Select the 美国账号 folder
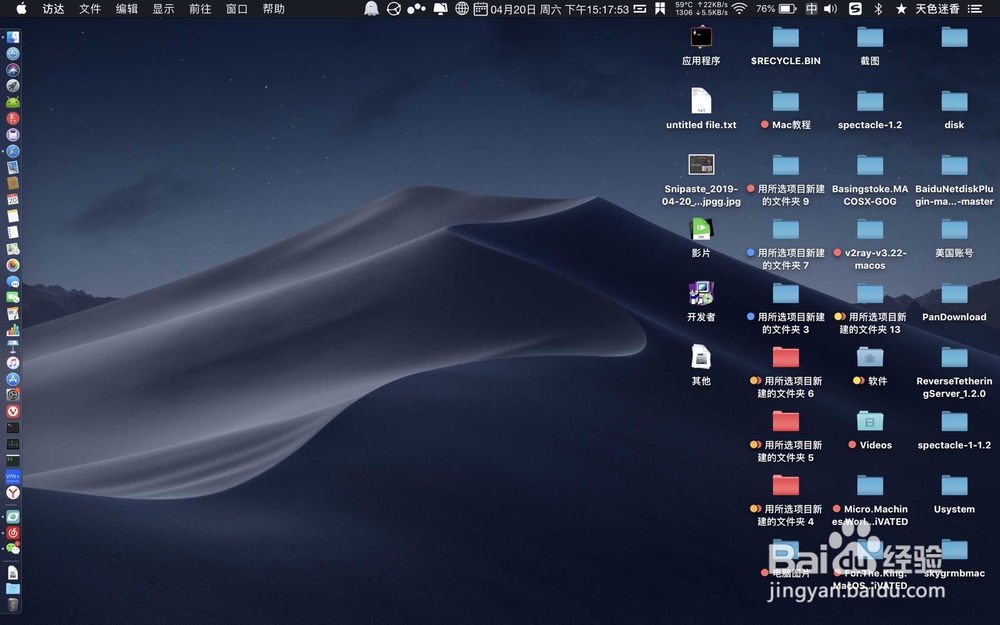Viewport: 1000px width, 625px height. (x=954, y=238)
